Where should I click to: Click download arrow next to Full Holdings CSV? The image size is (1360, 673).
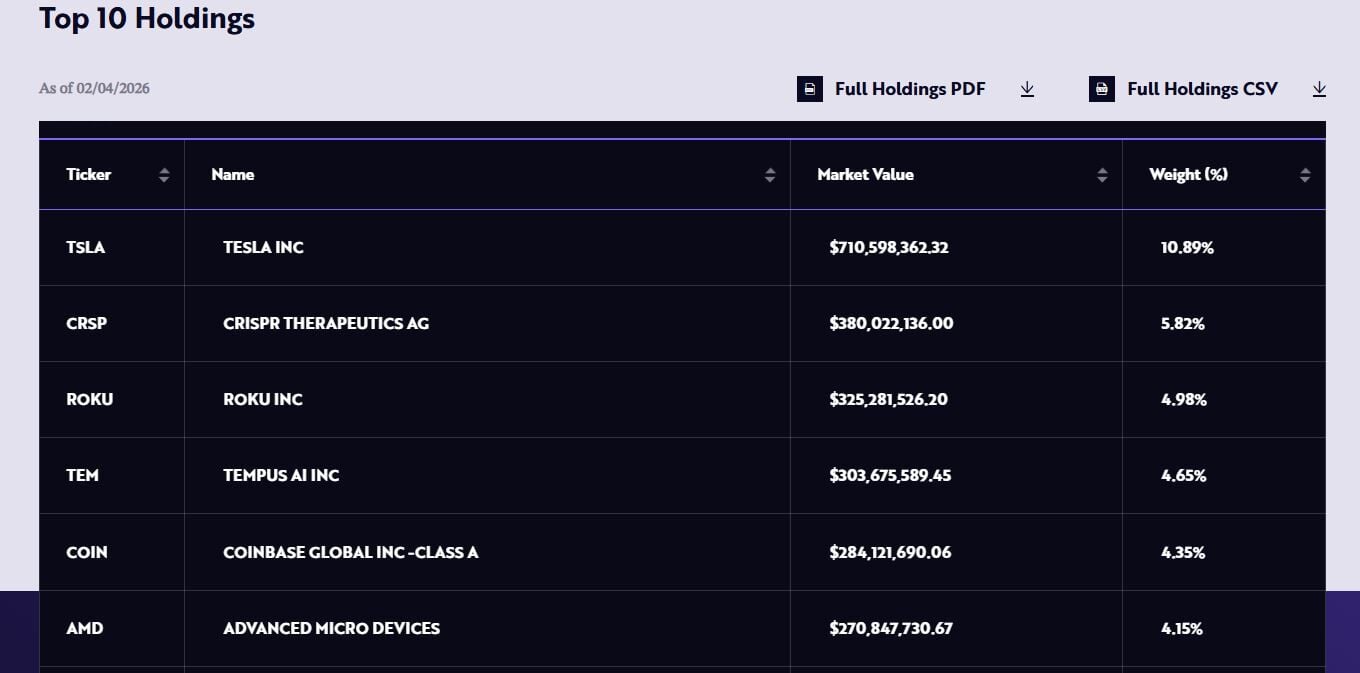coord(1319,89)
